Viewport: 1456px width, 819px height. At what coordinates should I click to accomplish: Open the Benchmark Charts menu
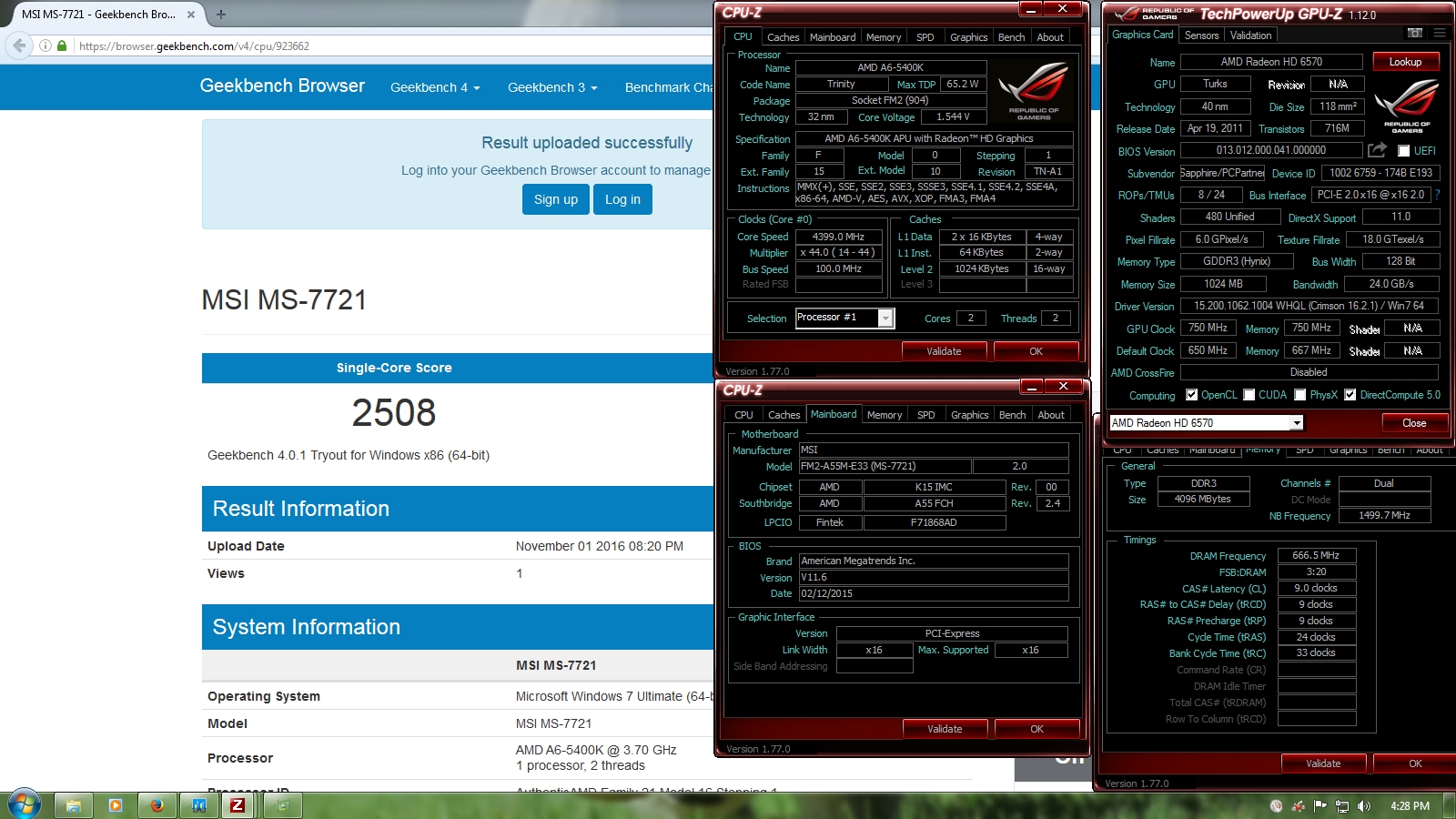click(x=669, y=87)
